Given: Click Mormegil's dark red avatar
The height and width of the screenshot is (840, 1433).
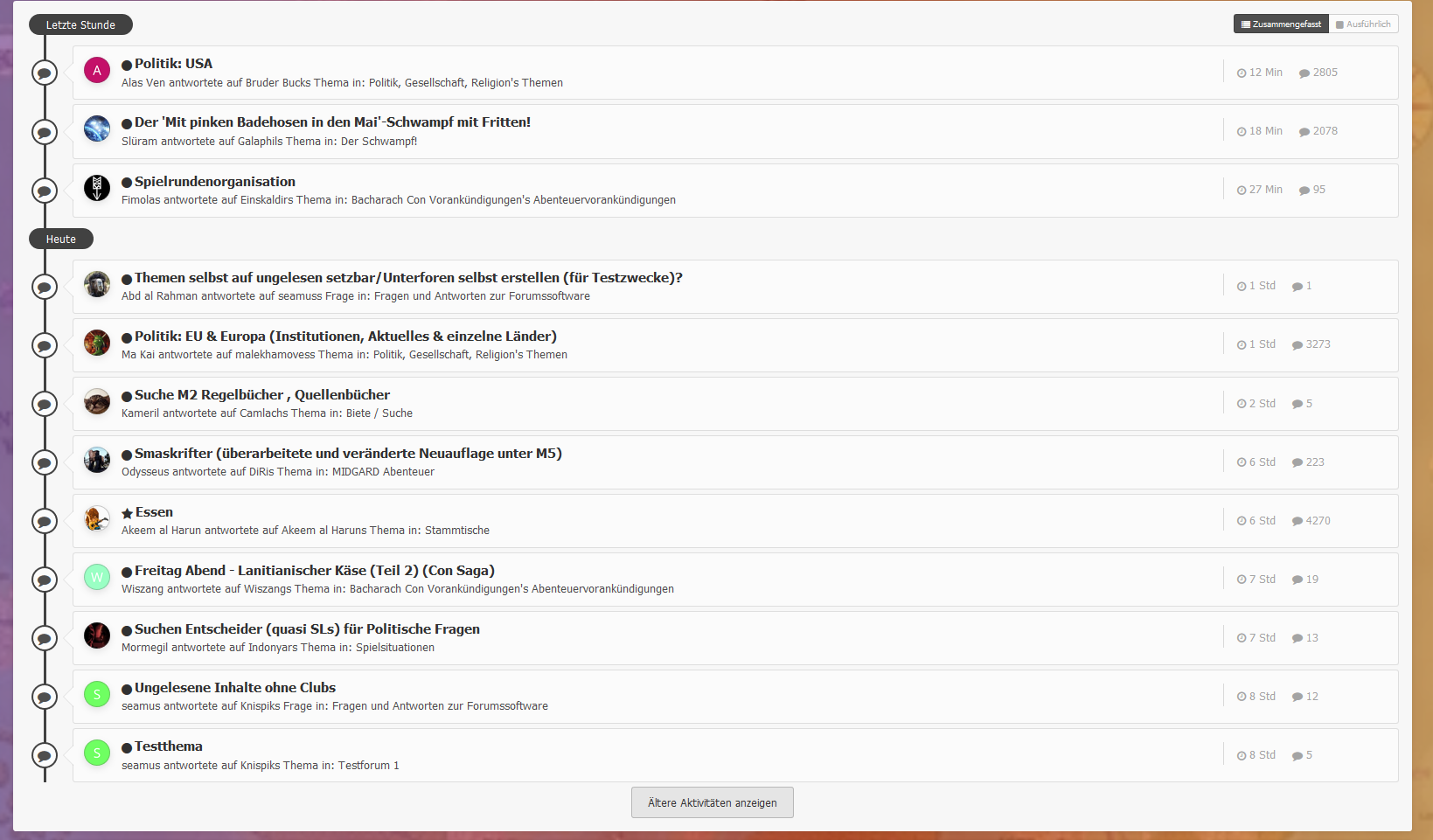Looking at the screenshot, I should [96, 635].
